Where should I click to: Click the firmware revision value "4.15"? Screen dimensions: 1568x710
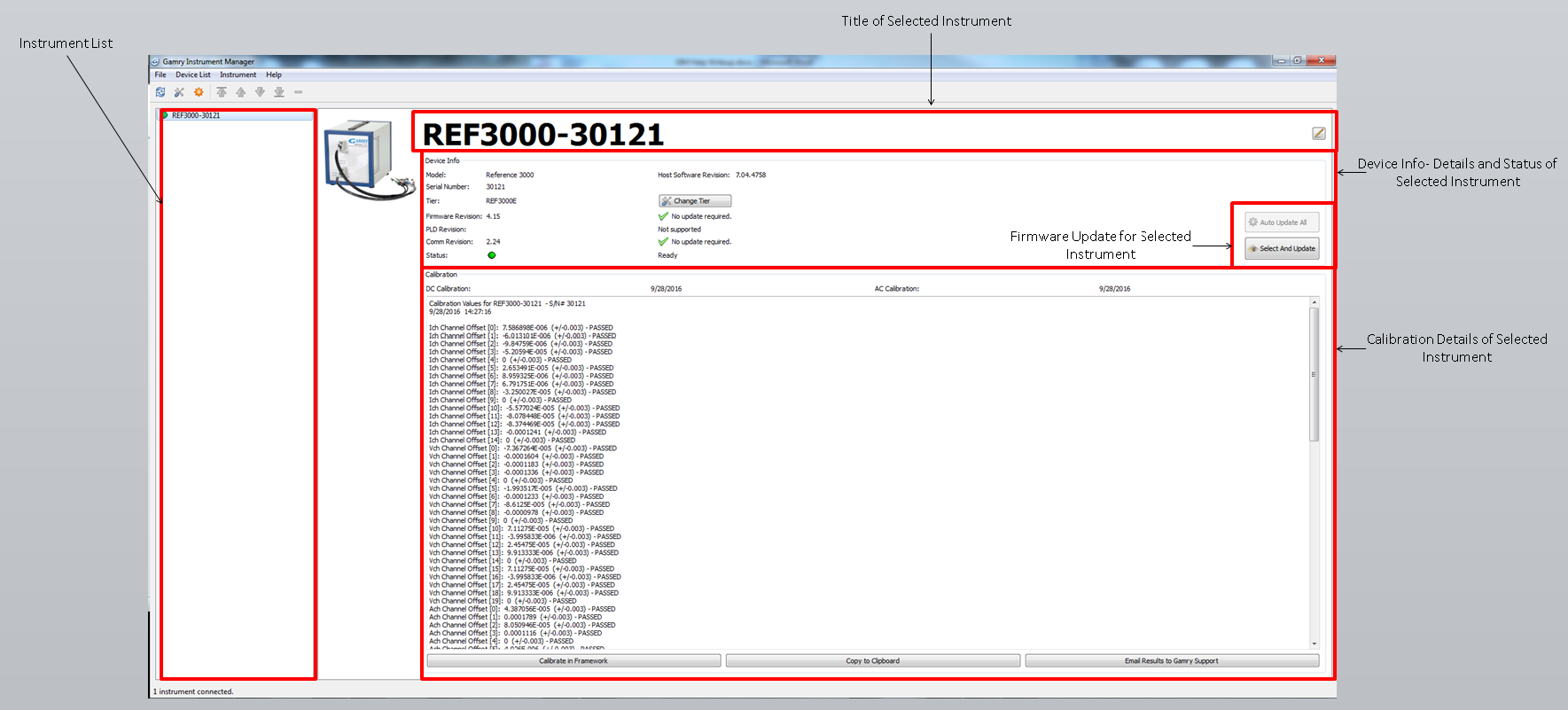pos(493,216)
